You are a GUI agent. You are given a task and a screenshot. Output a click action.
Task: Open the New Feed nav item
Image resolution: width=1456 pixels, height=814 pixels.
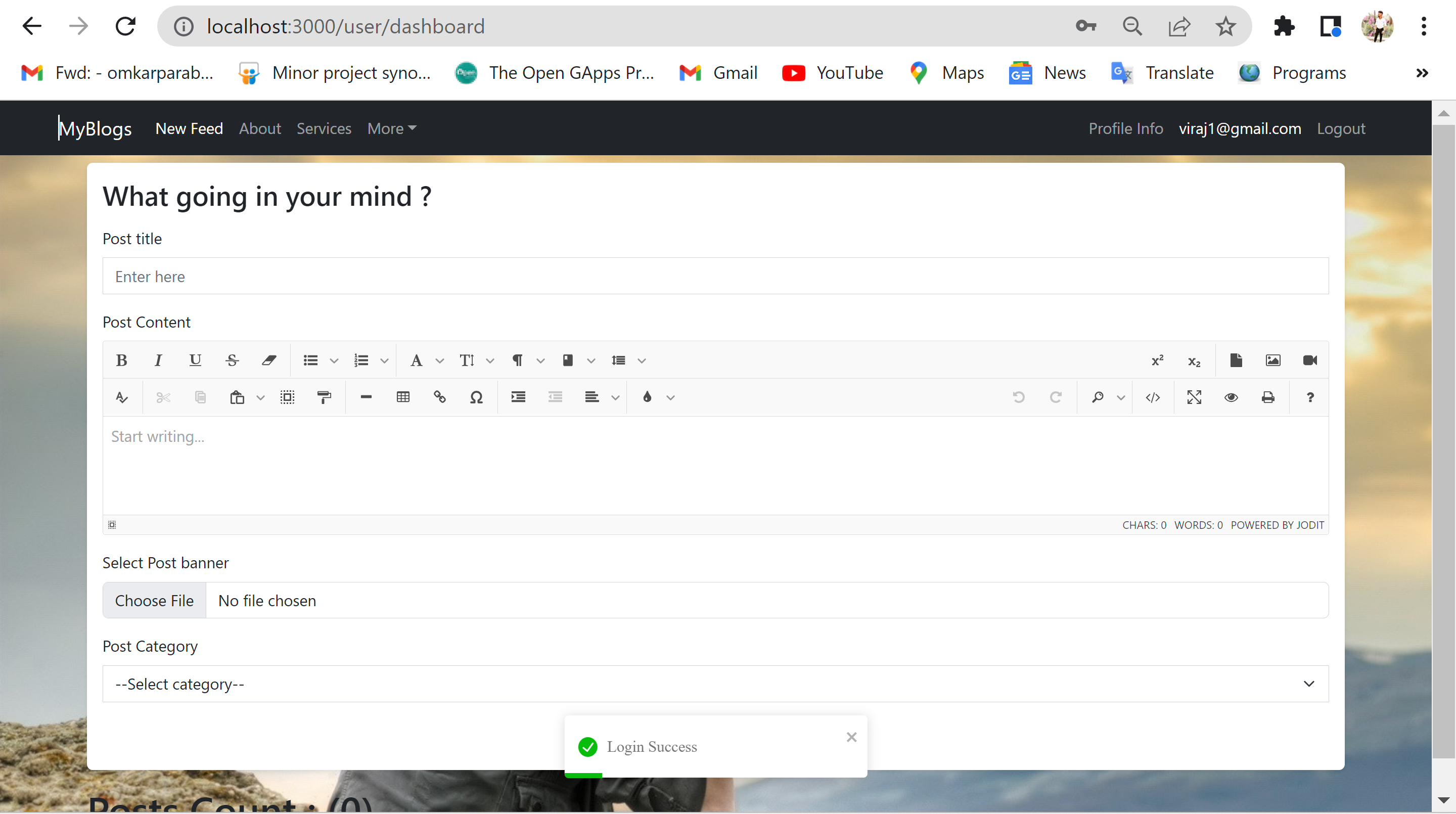pos(189,128)
